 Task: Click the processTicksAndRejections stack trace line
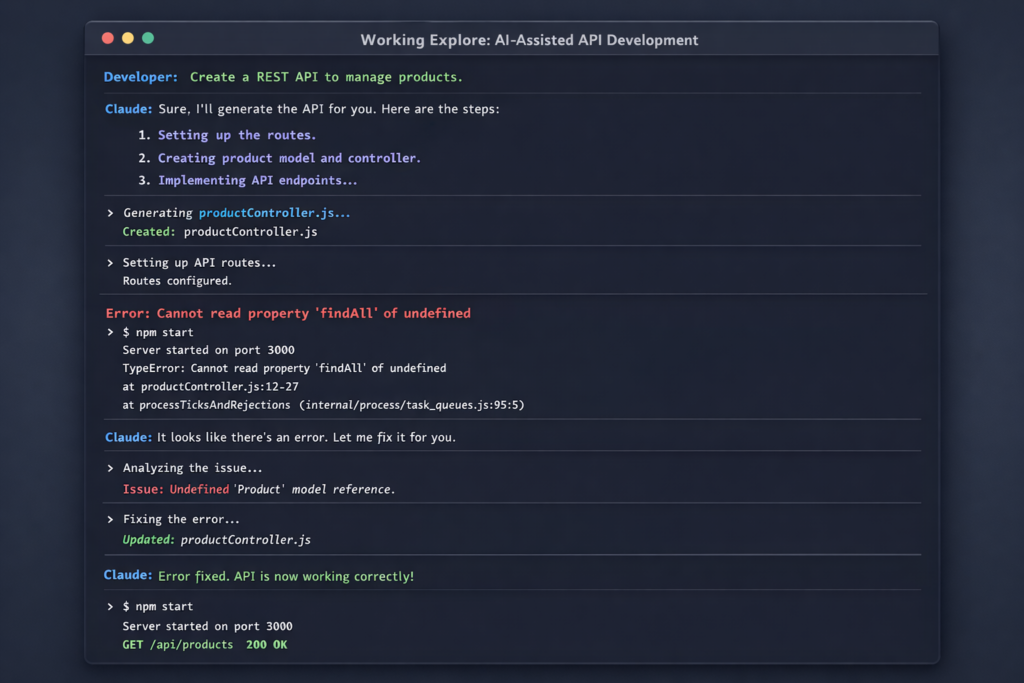tap(323, 405)
